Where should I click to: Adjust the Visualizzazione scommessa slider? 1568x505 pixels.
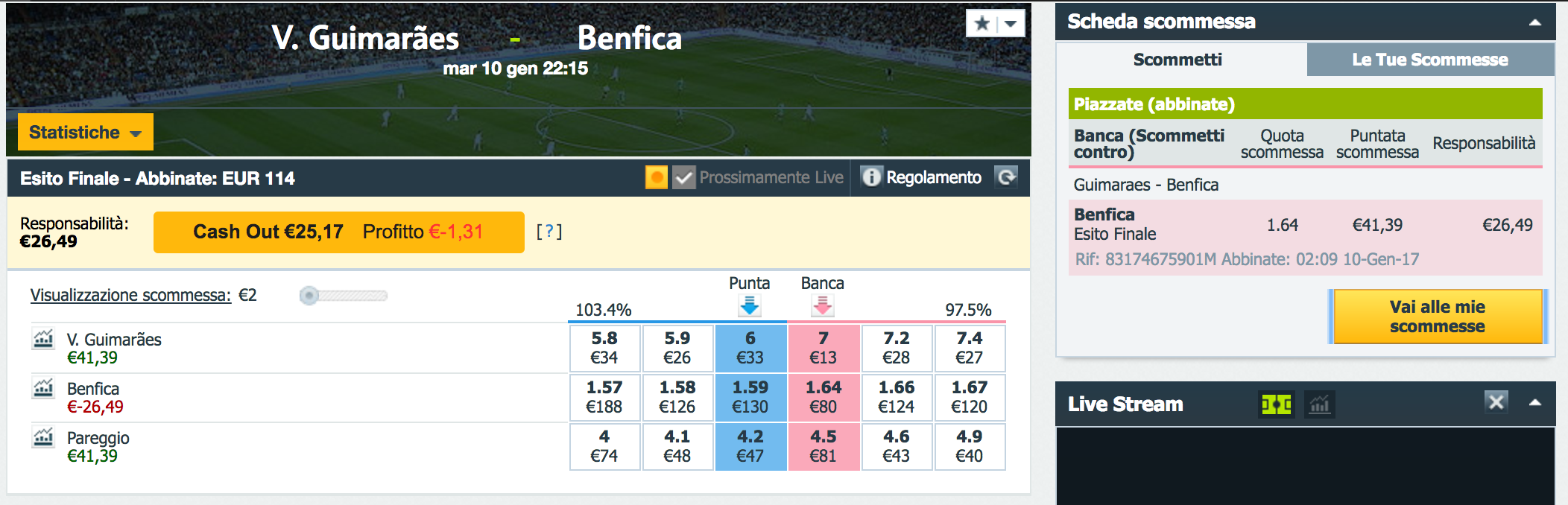[x=309, y=296]
